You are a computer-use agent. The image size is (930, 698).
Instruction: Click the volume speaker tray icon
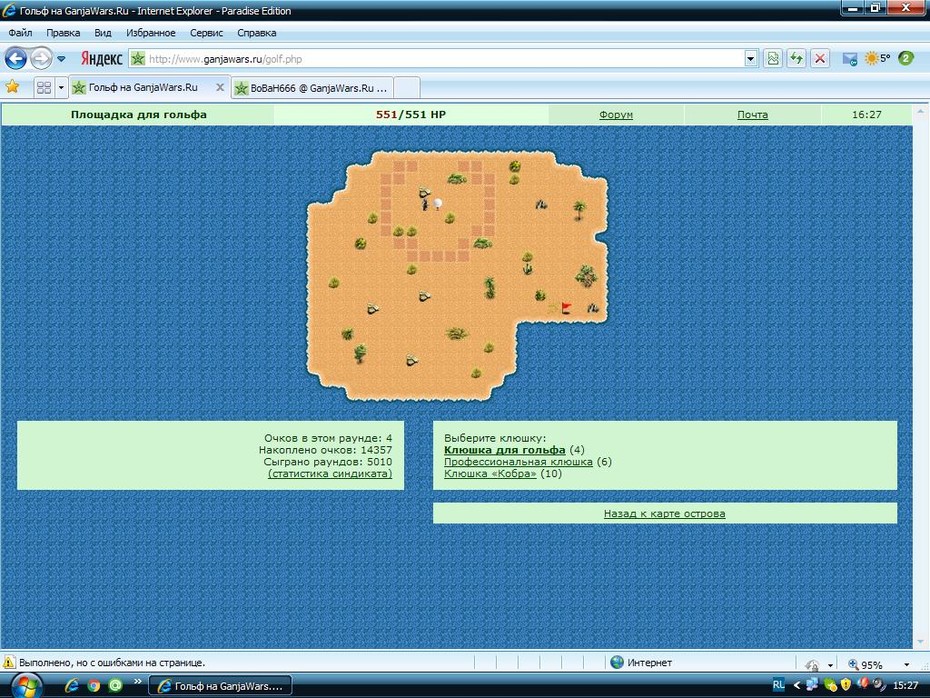pos(878,684)
